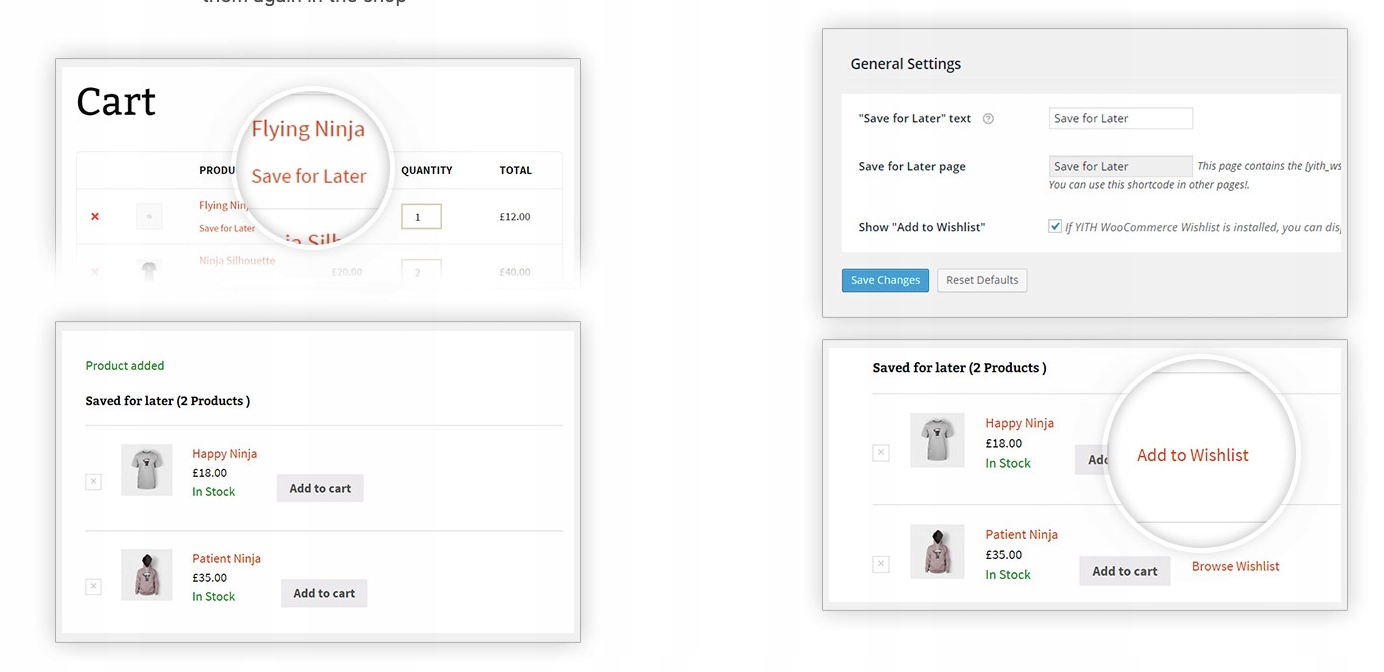The height and width of the screenshot is (672, 1384).
Task: Open Happy Ninja t-shirt image under Product added
Action: [147, 470]
